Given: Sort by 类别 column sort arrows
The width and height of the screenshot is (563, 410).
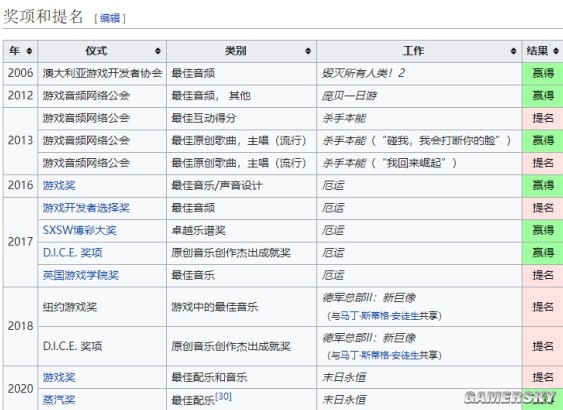Looking at the screenshot, I should 308,51.
